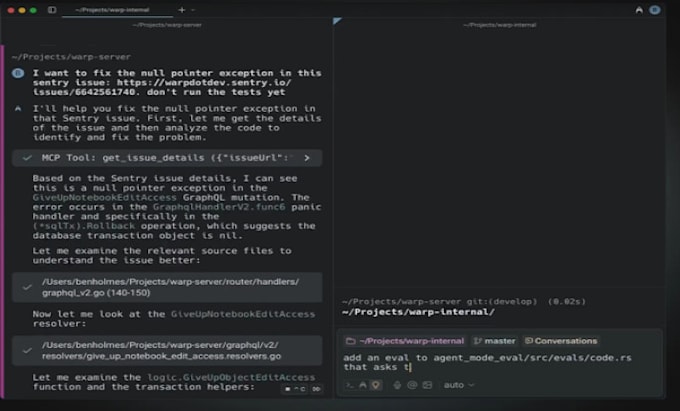
Task: Toggle the auto-approve infinity icon button
Action: [x=317, y=389]
